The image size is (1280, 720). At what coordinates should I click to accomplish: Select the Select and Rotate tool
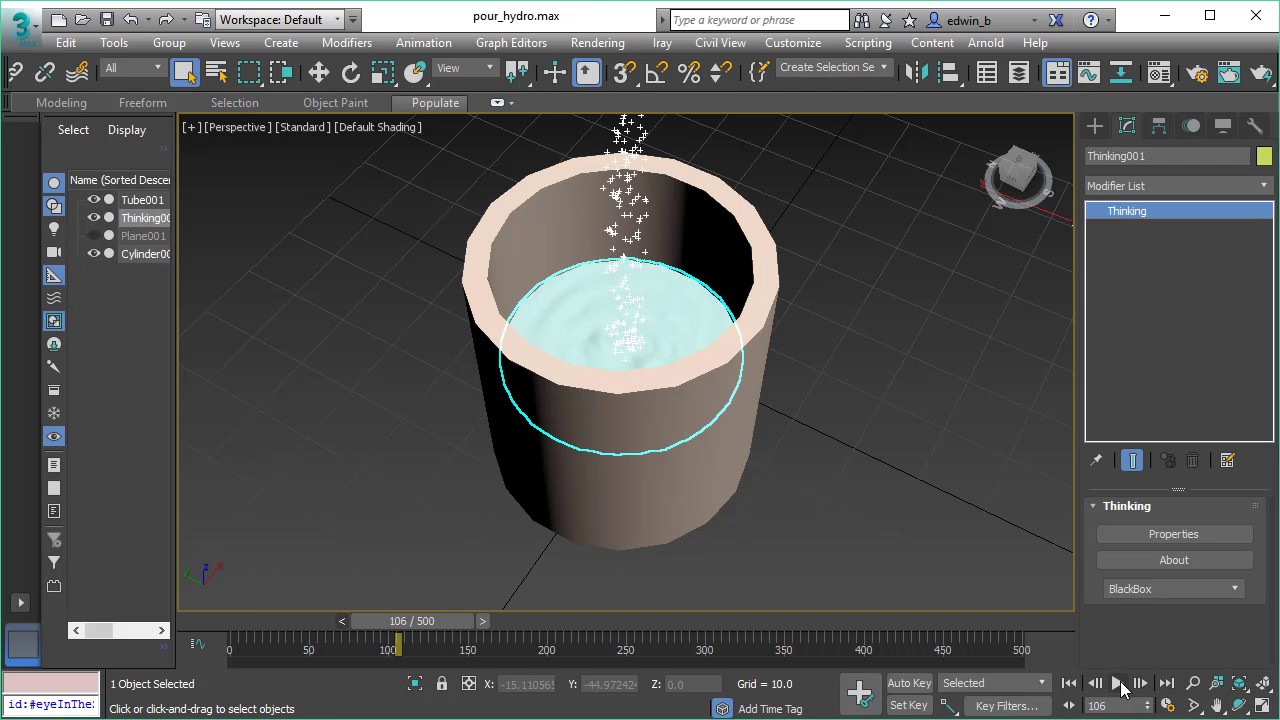click(351, 72)
